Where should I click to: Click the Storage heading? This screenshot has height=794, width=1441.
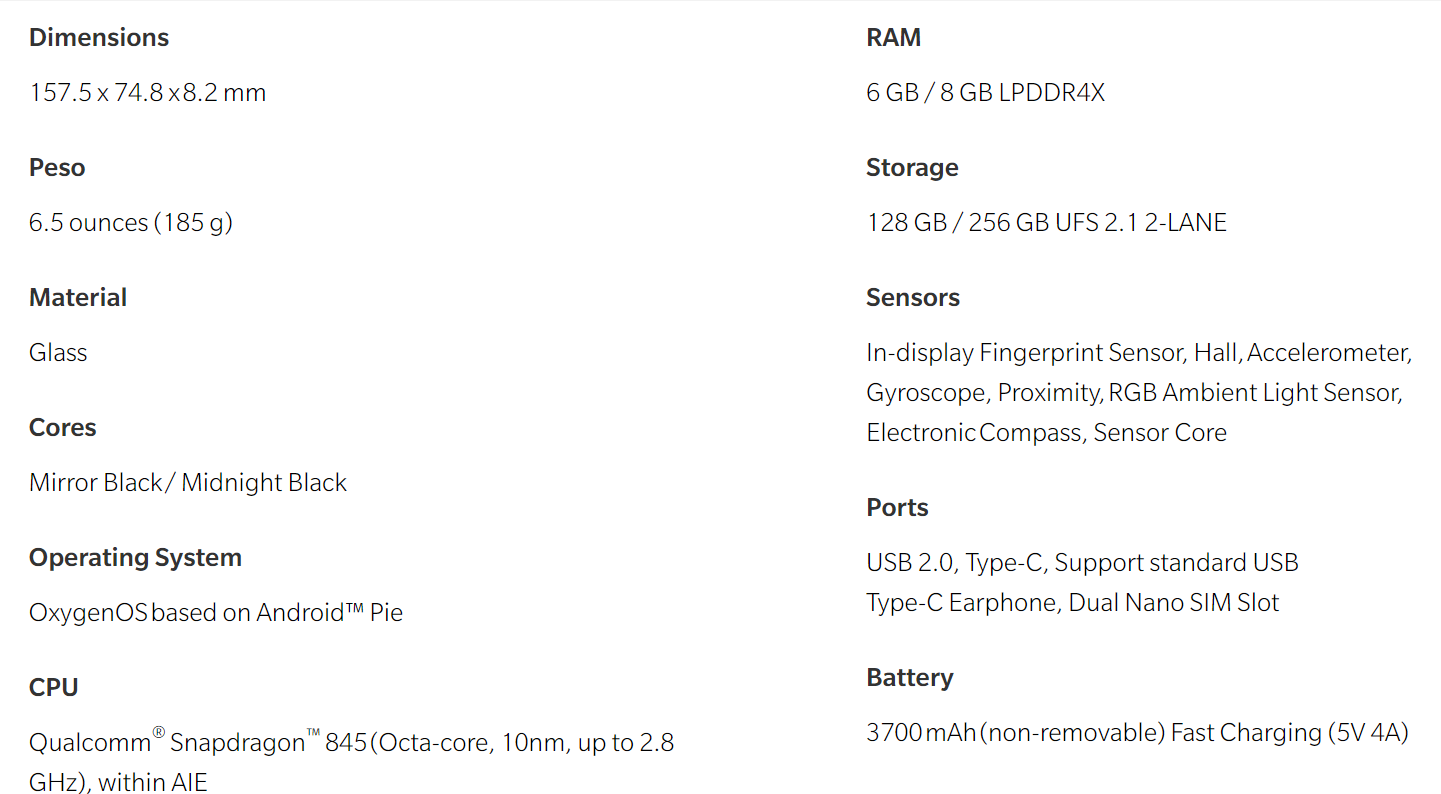[x=912, y=168]
